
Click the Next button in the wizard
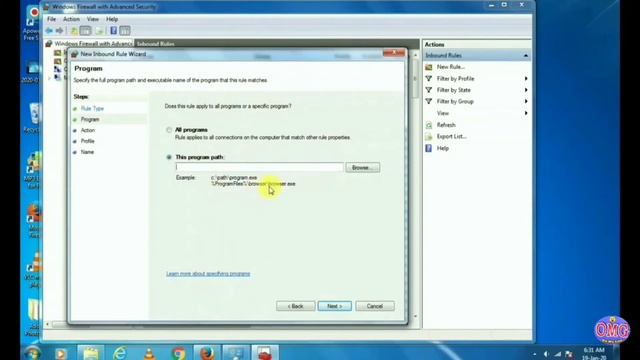point(335,306)
